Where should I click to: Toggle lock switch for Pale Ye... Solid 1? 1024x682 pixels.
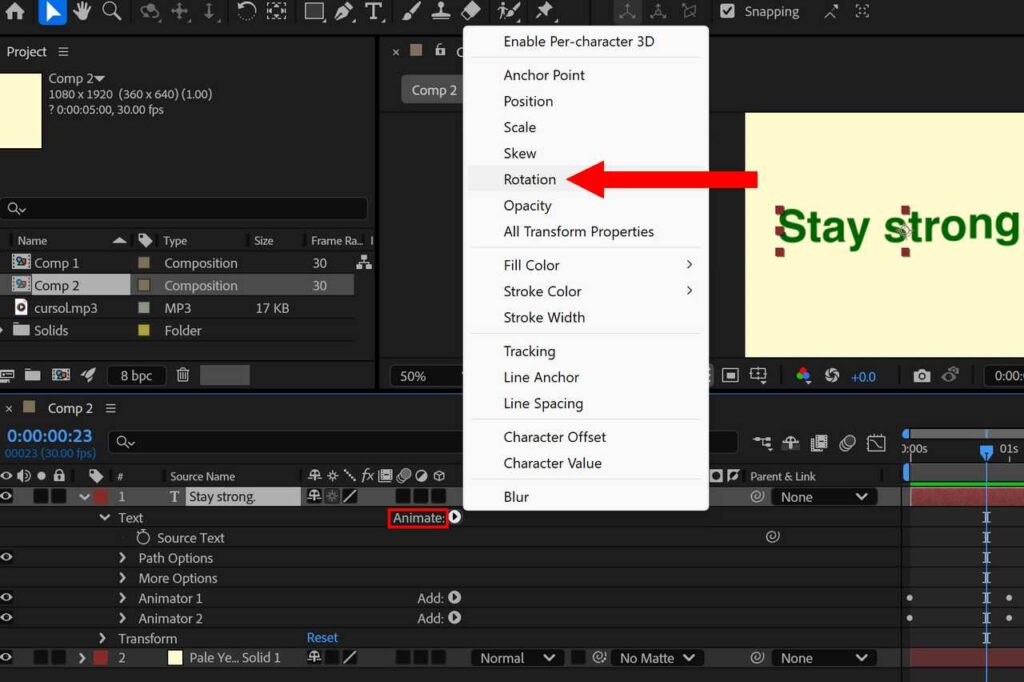pos(59,658)
